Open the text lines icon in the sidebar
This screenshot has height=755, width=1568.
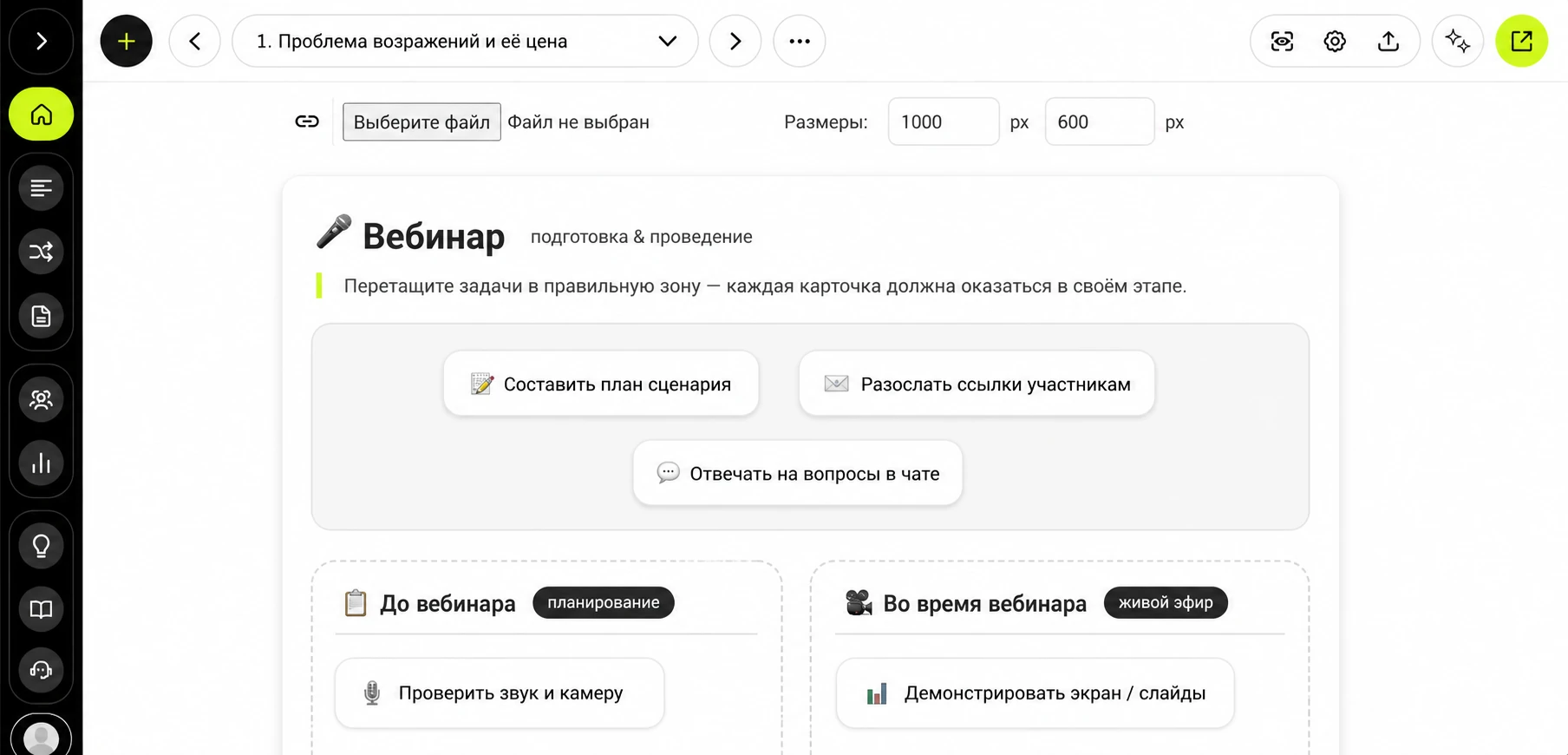pos(41,187)
